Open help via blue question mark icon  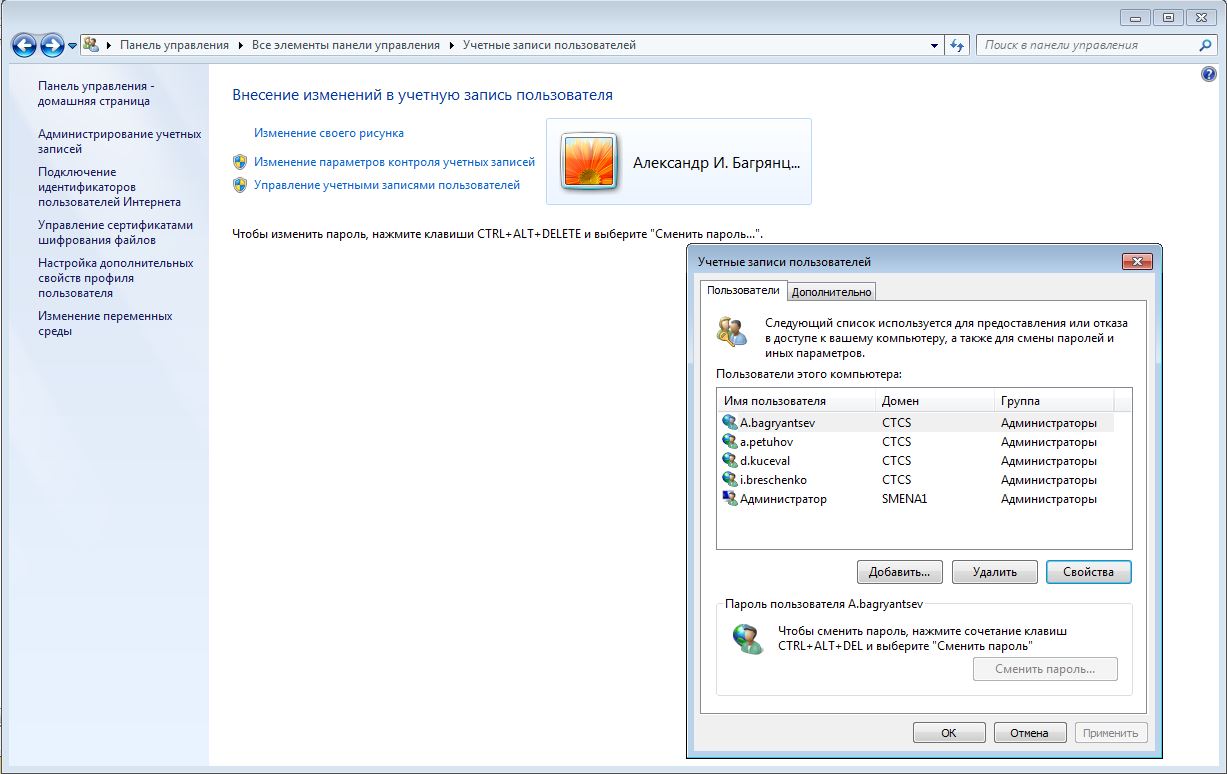1209,75
